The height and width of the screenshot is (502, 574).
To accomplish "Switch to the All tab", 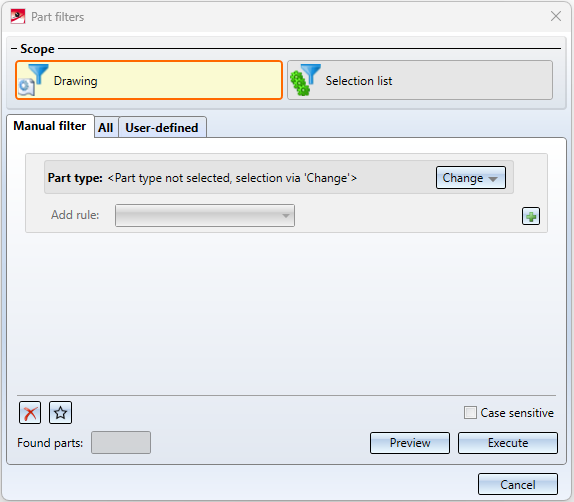I will coord(106,127).
